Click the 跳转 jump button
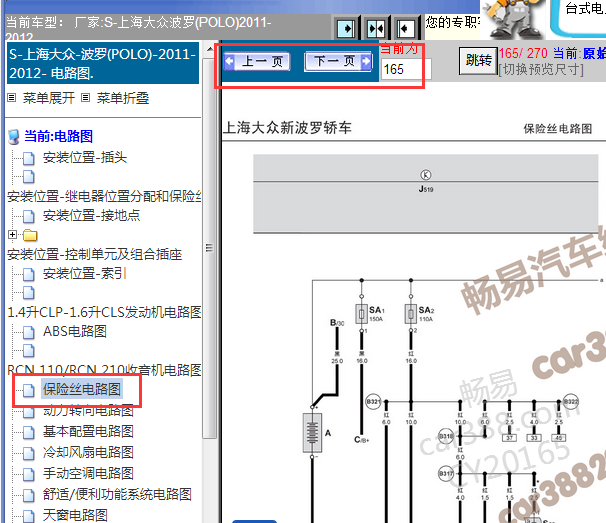The width and height of the screenshot is (606, 523). click(x=478, y=60)
